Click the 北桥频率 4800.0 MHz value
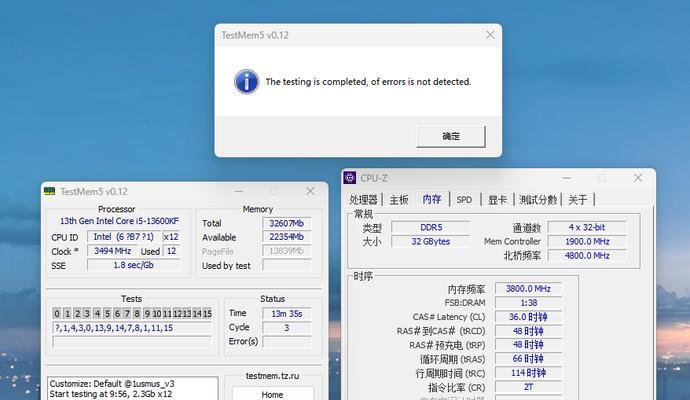 (x=587, y=256)
